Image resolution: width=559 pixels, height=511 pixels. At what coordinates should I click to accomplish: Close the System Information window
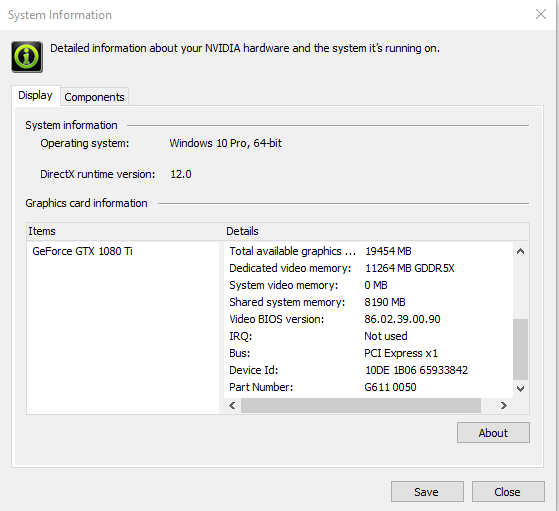pyautogui.click(x=540, y=14)
